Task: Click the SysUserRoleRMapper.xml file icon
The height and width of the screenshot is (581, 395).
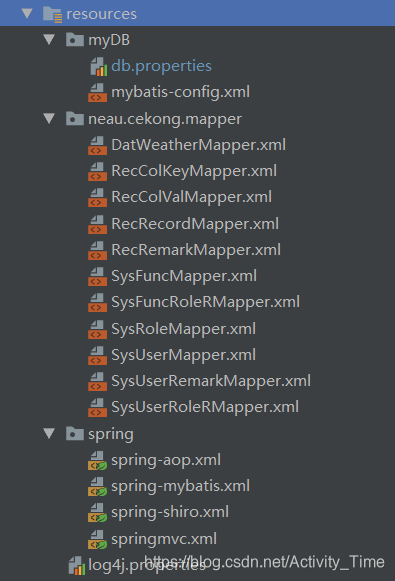Action: point(97,407)
